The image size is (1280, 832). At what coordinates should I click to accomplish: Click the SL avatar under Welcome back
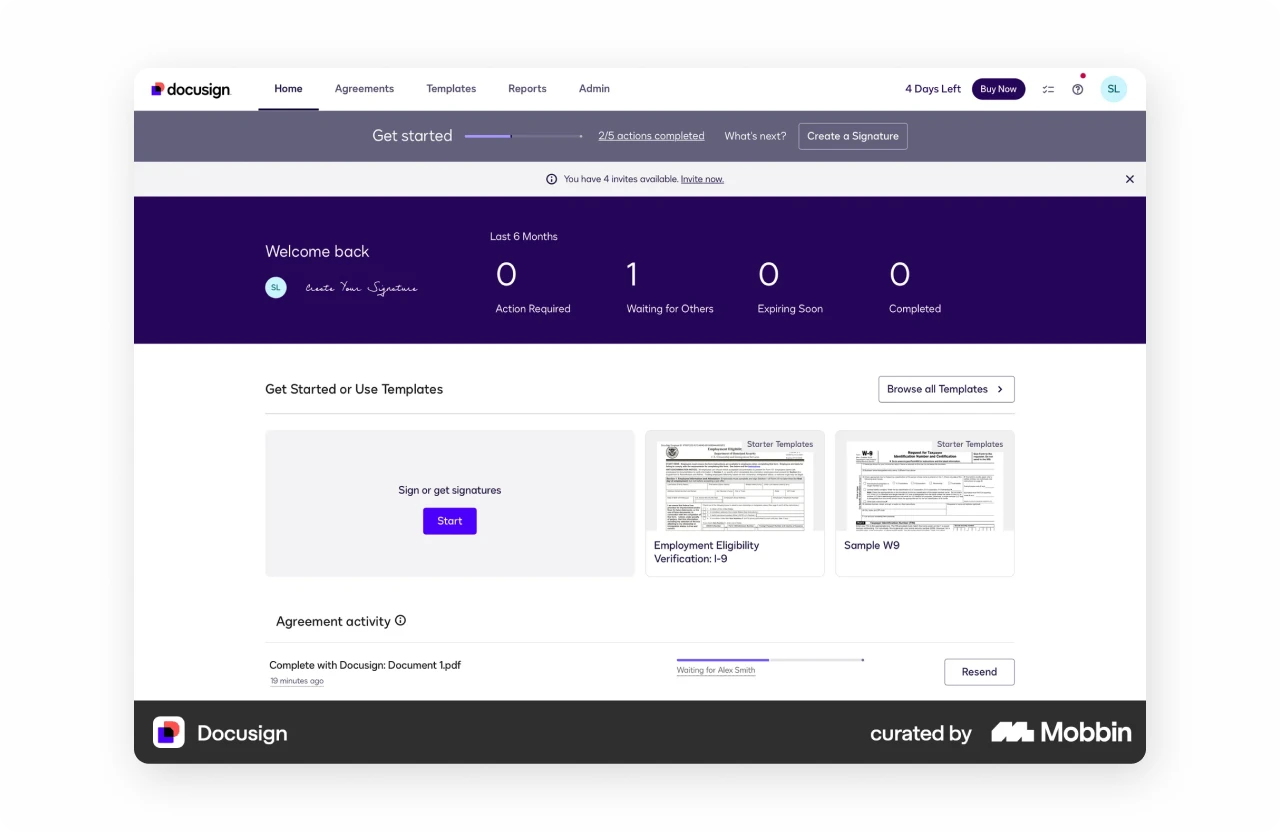coord(275,287)
